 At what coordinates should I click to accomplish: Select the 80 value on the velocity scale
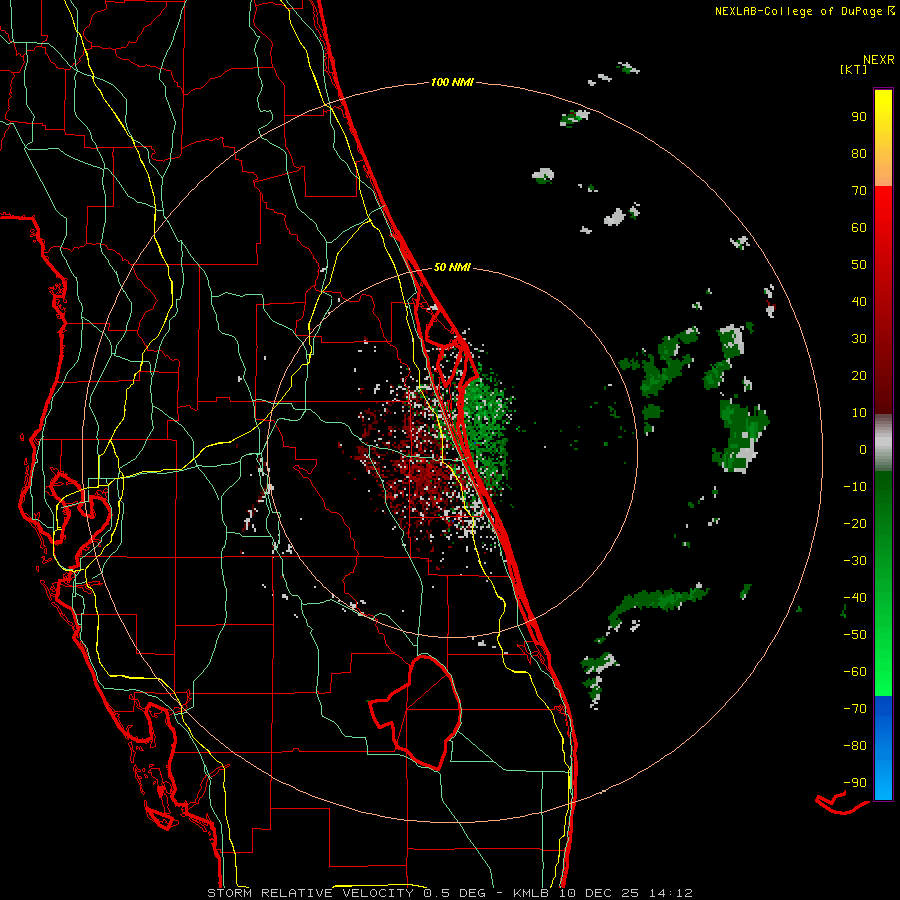859,154
